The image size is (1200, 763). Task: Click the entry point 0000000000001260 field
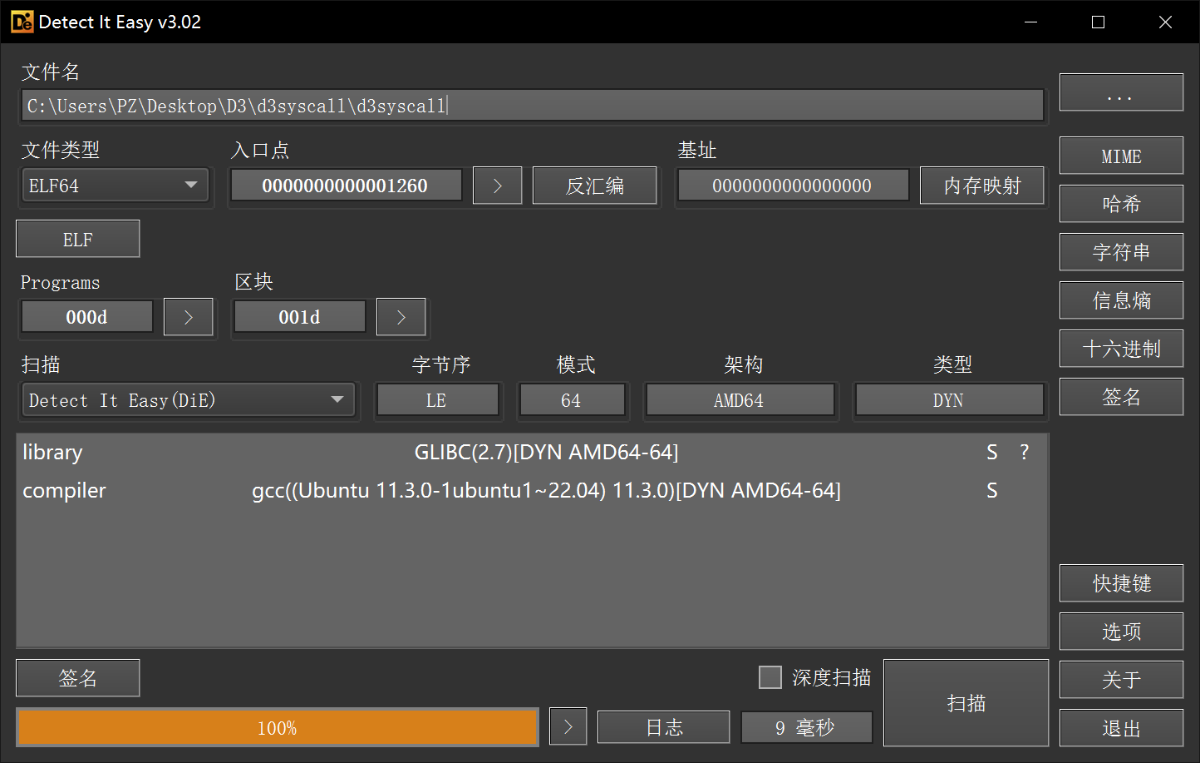pos(346,185)
